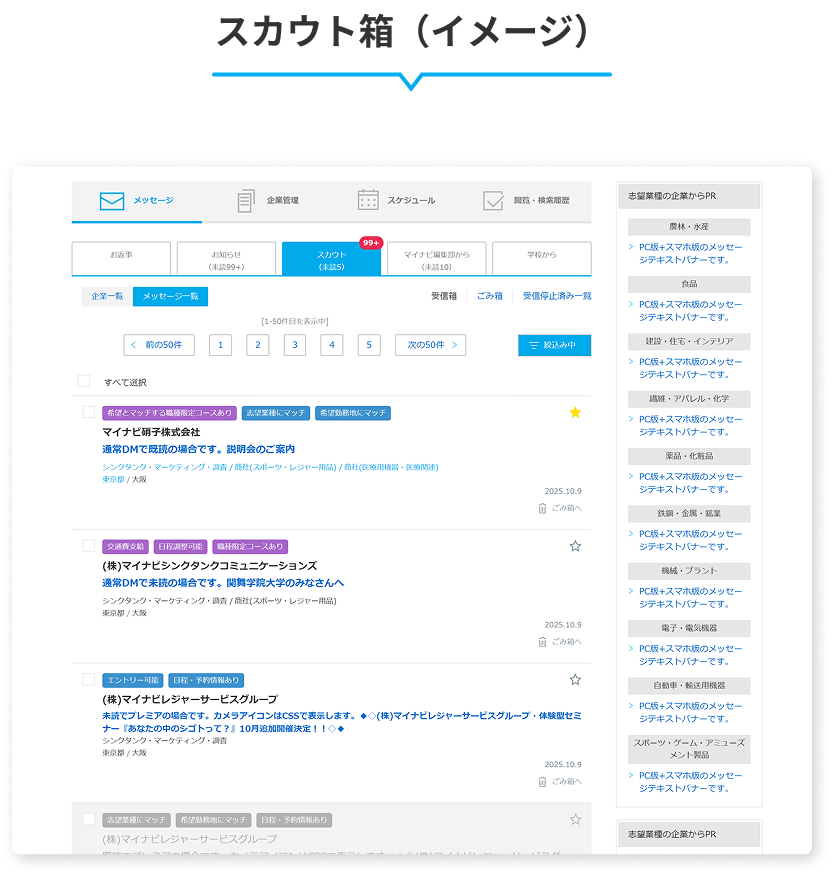Image resolution: width=832 pixels, height=875 pixels.
Task: Star the greyed-out マイナビレジャーサービスグループ message
Action: coord(575,819)
